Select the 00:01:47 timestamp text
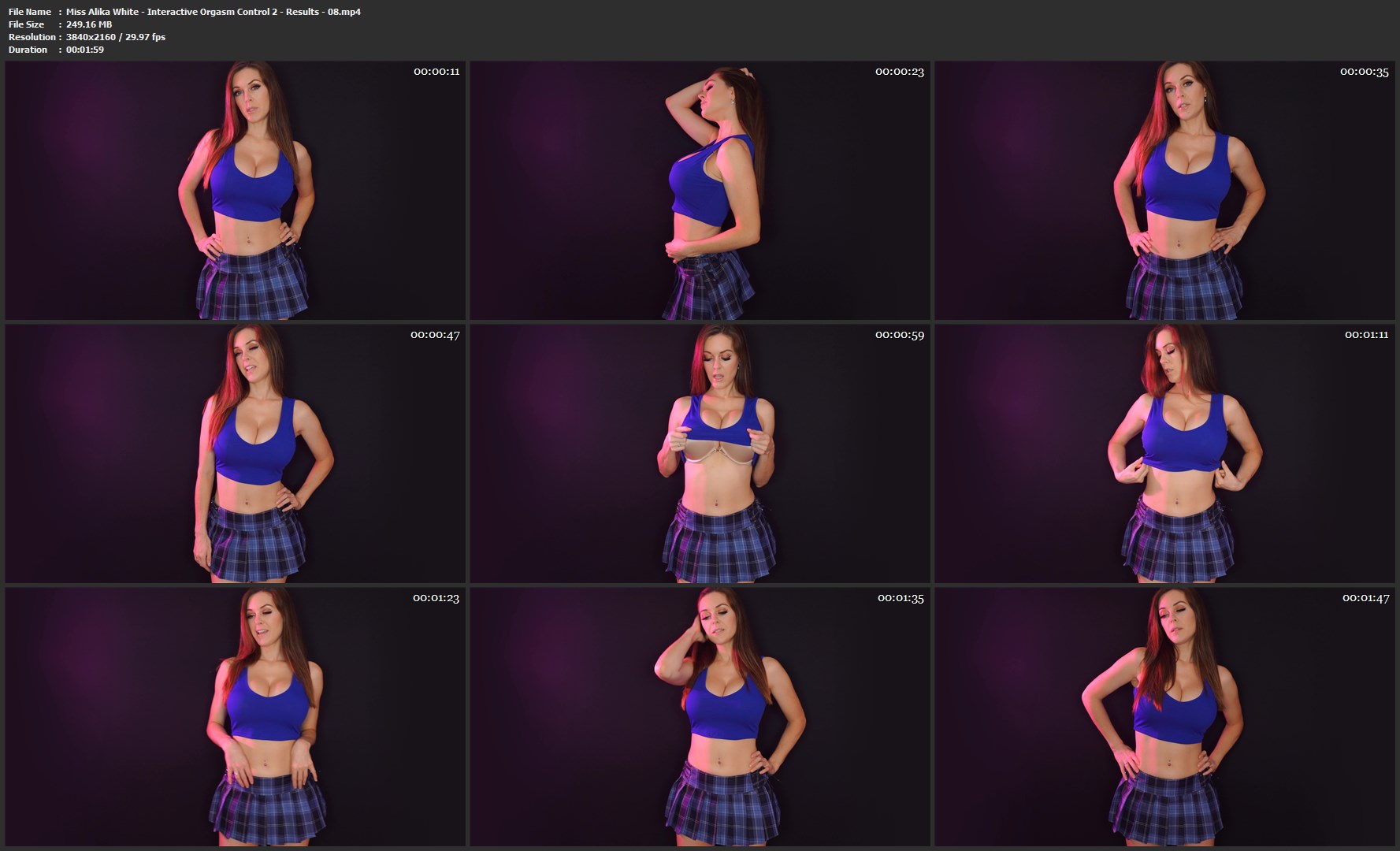1400x851 pixels. coord(1365,598)
